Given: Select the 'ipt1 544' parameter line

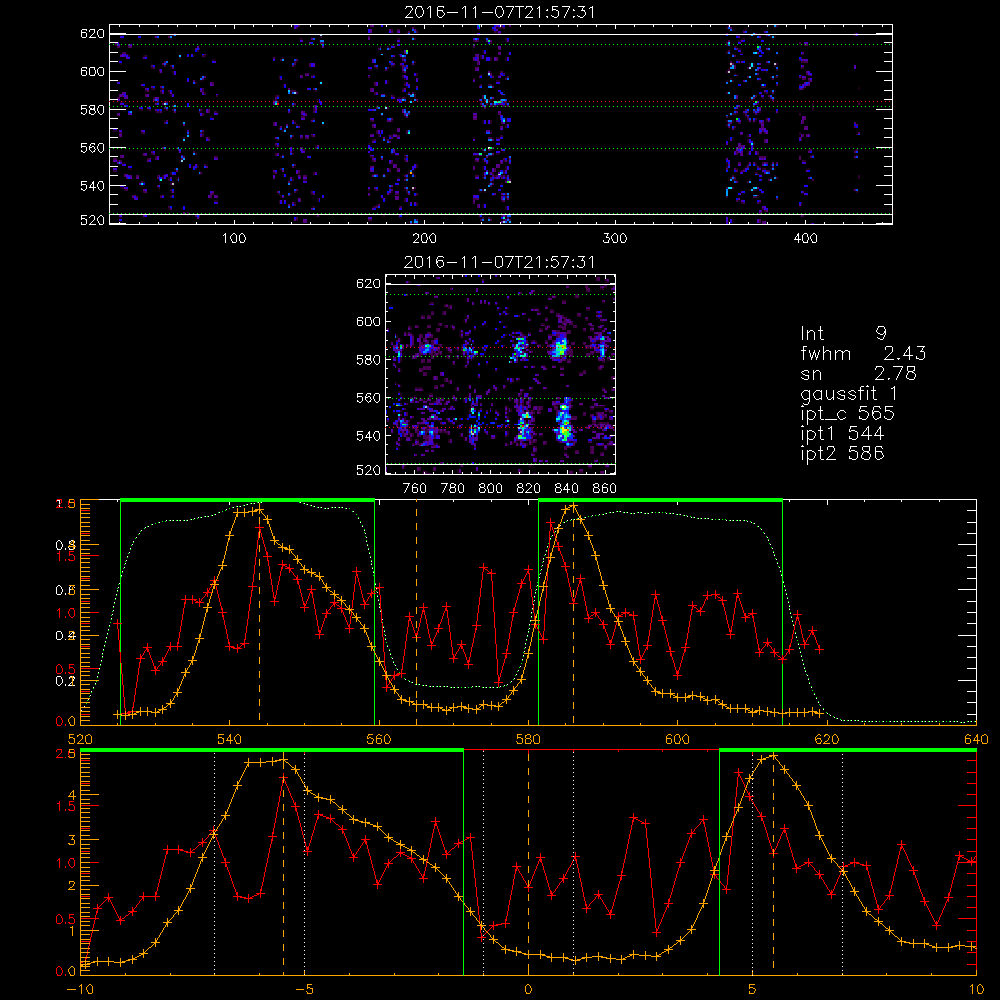Looking at the screenshot, I should pos(842,434).
